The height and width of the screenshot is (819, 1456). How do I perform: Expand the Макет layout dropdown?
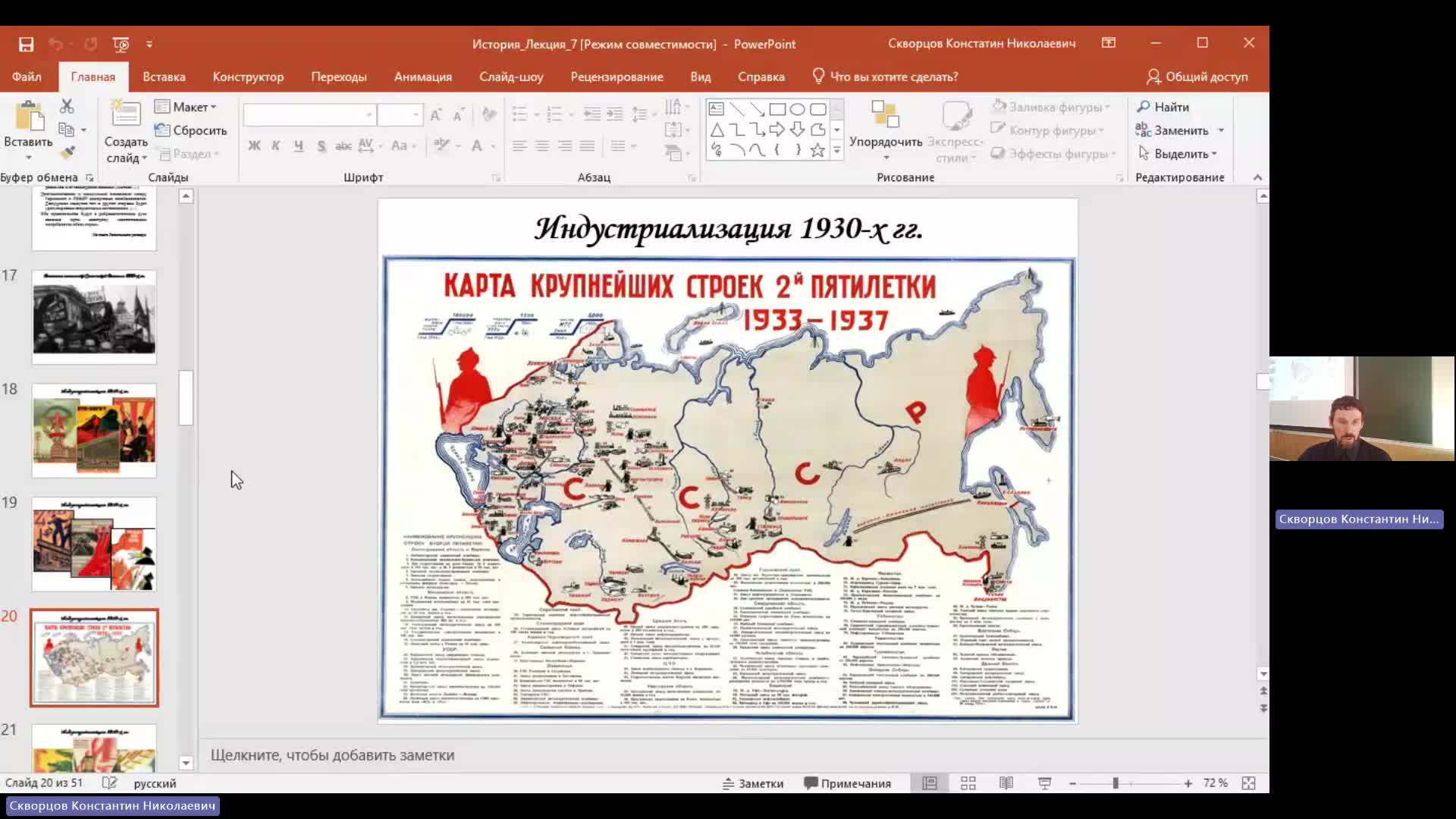[x=186, y=107]
